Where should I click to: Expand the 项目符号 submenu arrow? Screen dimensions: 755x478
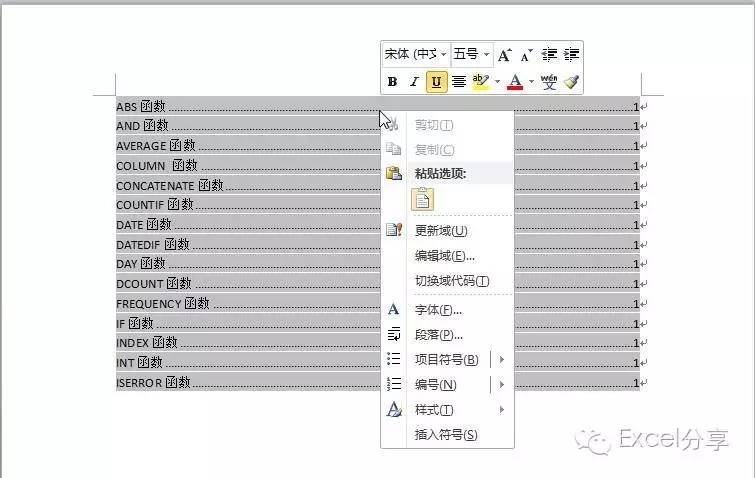[x=502, y=360]
